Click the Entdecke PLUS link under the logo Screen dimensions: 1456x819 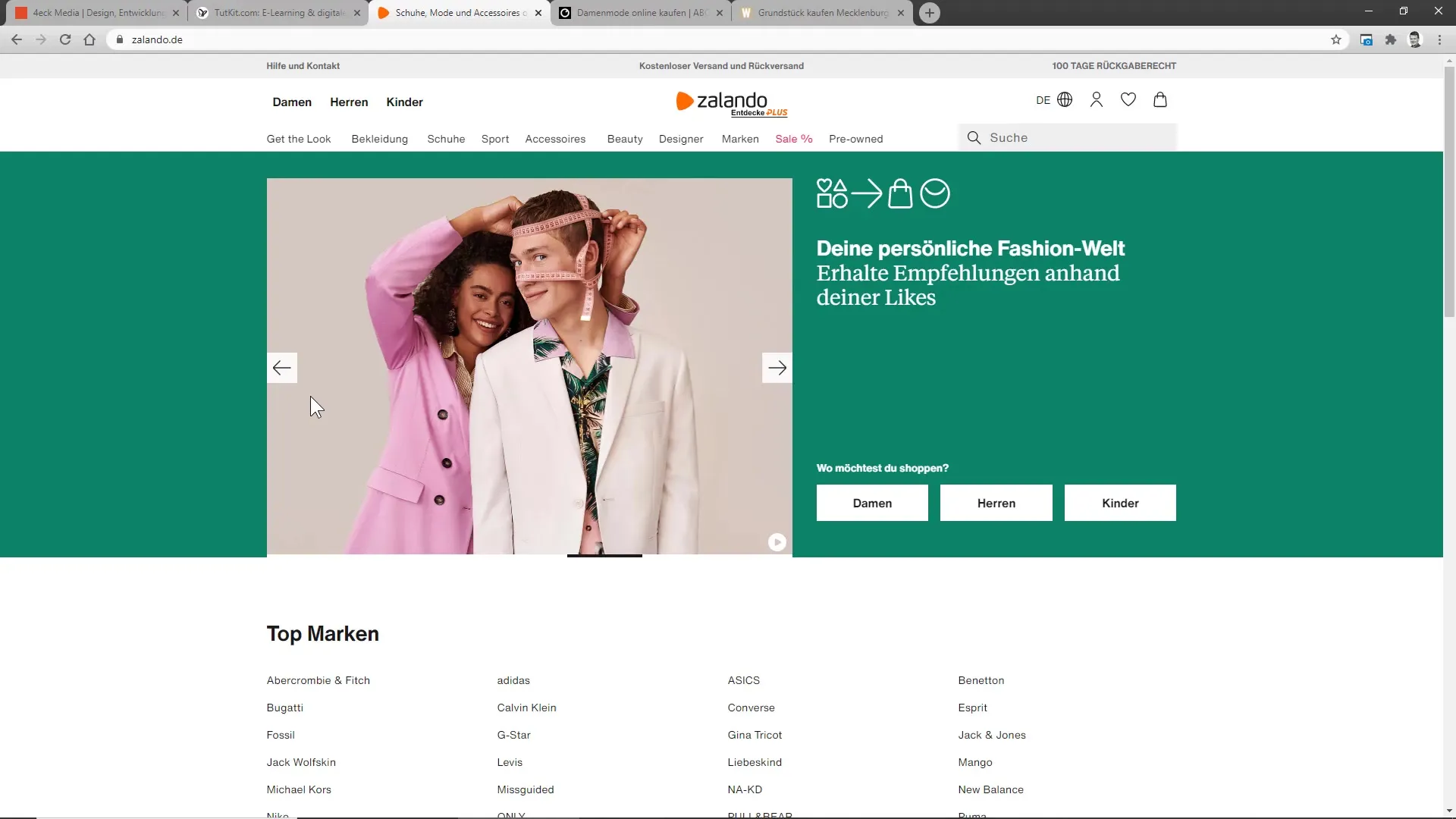(x=759, y=113)
